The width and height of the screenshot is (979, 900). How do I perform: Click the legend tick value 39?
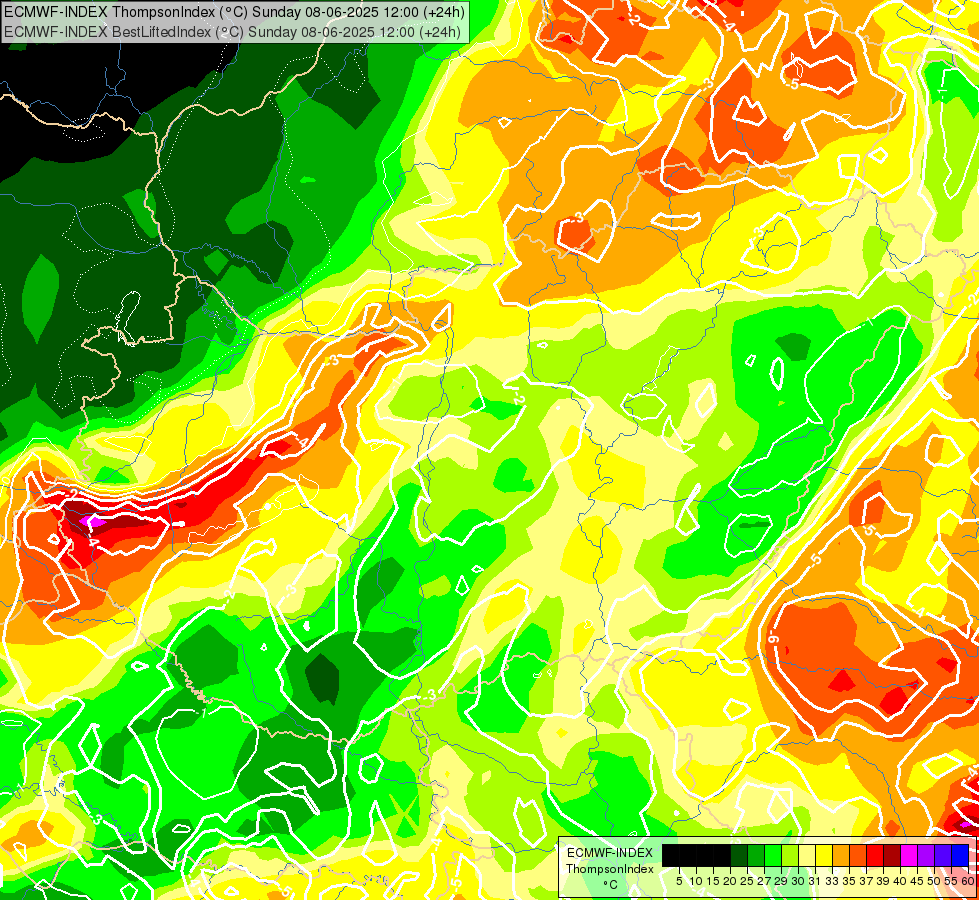(x=883, y=881)
